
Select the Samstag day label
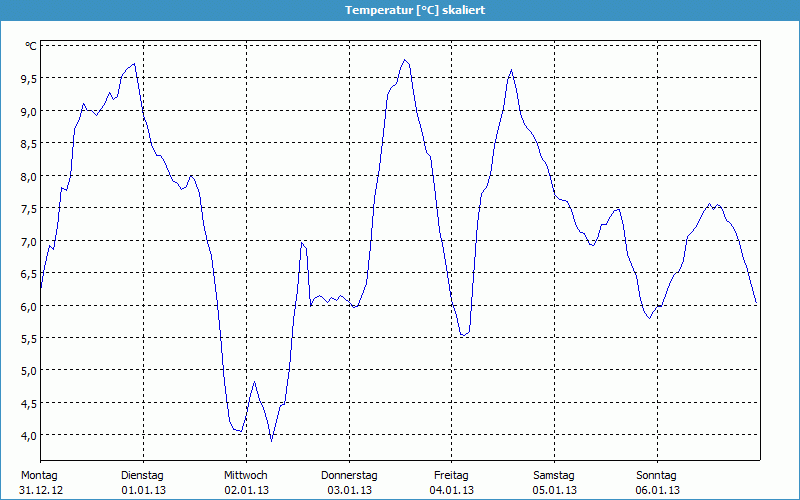click(x=554, y=475)
